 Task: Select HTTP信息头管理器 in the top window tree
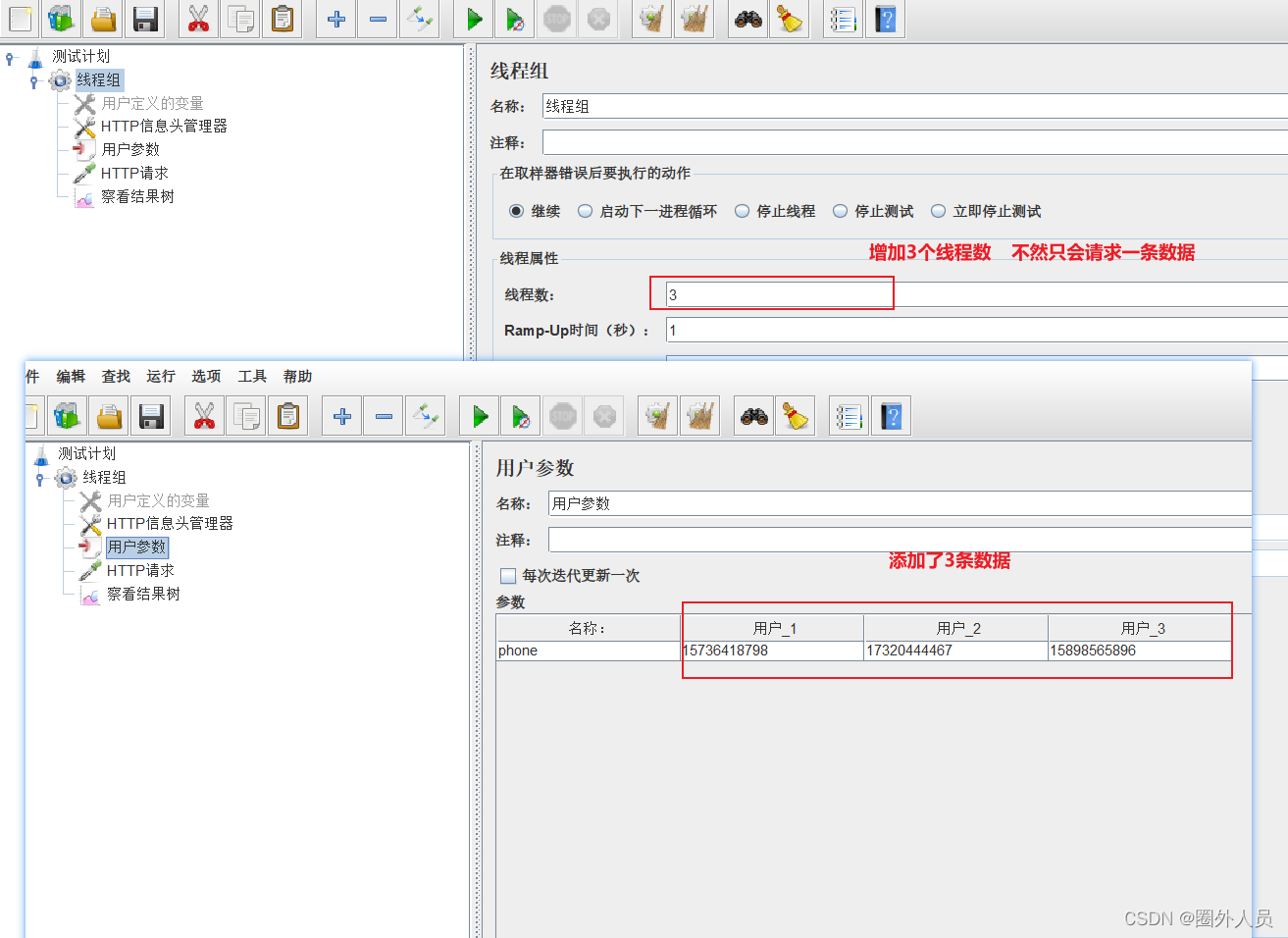click(164, 126)
